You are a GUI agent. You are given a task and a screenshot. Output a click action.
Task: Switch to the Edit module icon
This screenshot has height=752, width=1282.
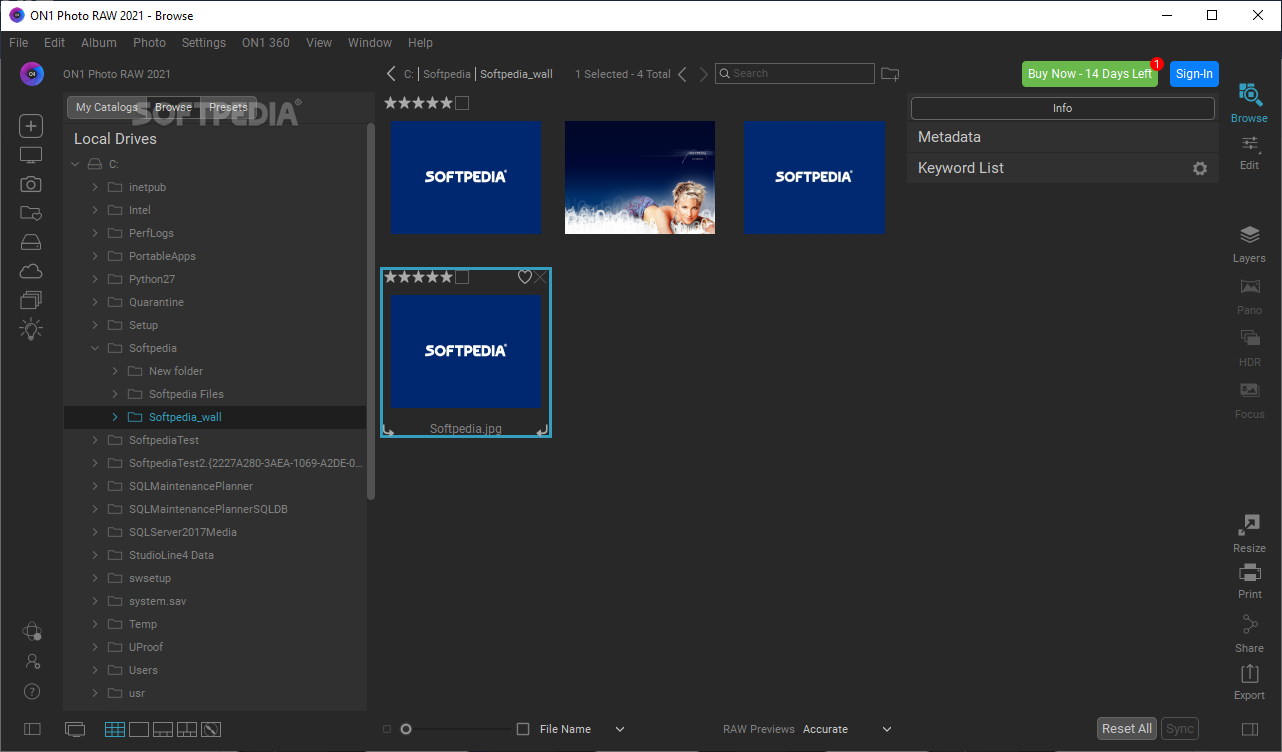tap(1249, 144)
